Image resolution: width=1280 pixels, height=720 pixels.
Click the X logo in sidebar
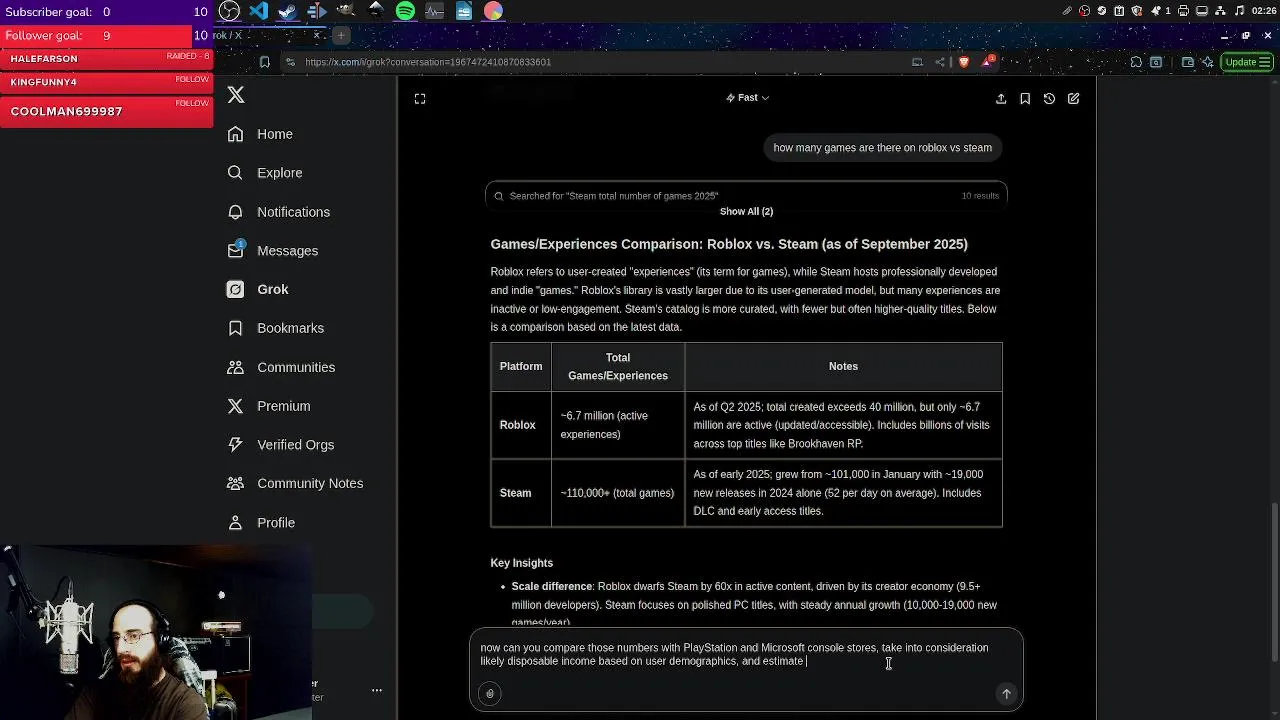pos(236,95)
